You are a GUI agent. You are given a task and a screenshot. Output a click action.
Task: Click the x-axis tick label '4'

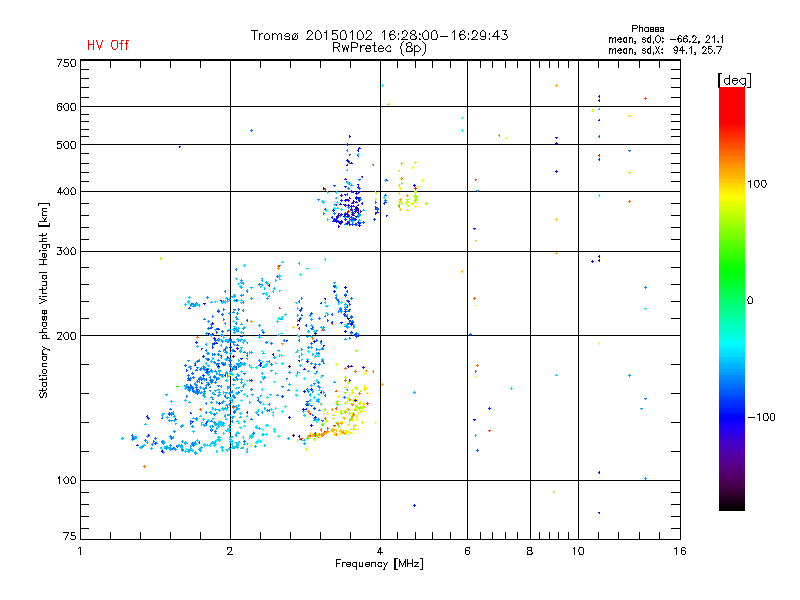(380, 551)
